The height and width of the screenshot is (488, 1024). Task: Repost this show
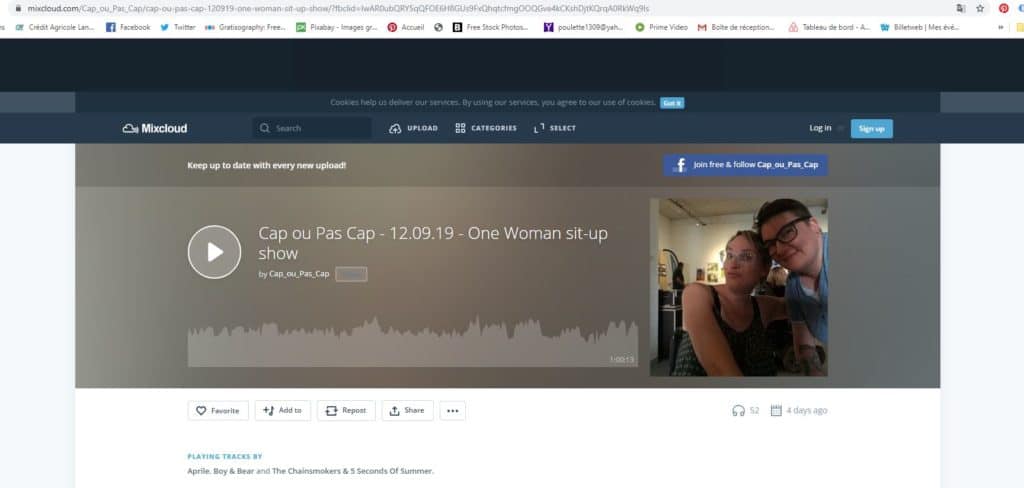pyautogui.click(x=346, y=410)
